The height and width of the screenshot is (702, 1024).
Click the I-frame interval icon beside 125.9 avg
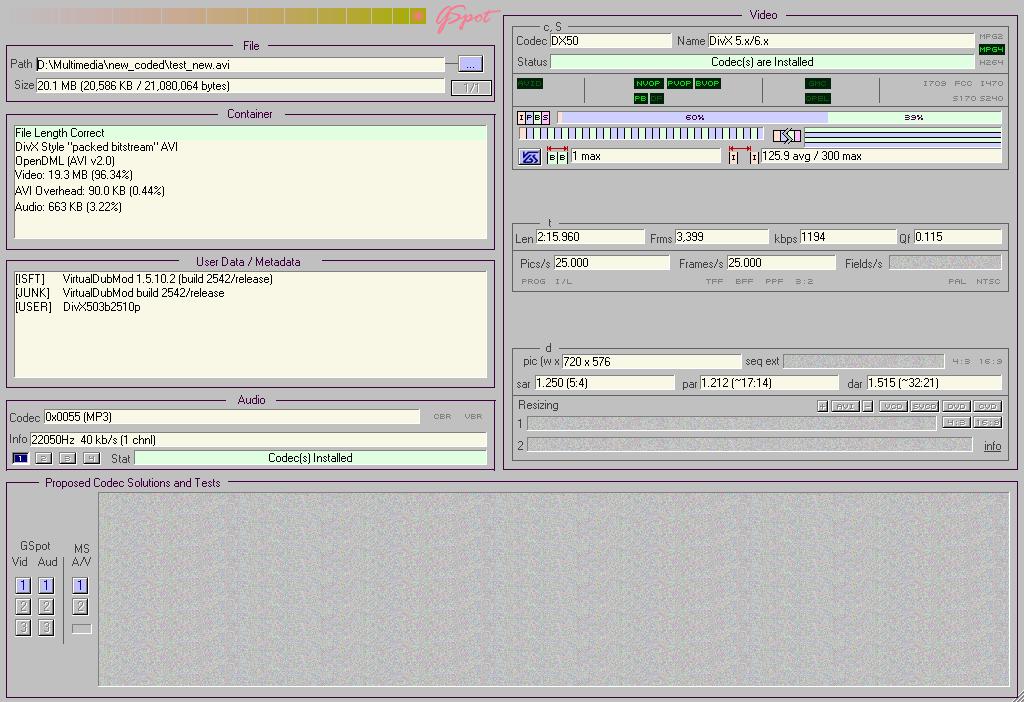(744, 156)
